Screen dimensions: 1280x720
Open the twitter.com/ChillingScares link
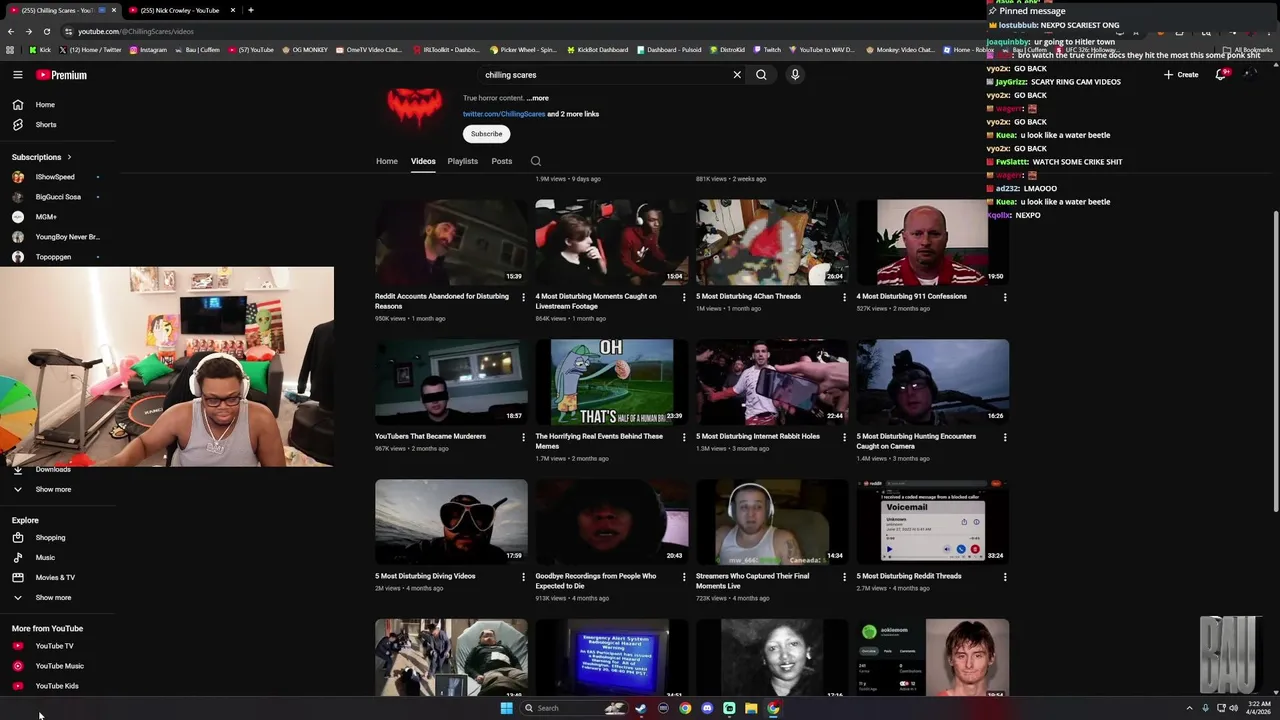504,114
